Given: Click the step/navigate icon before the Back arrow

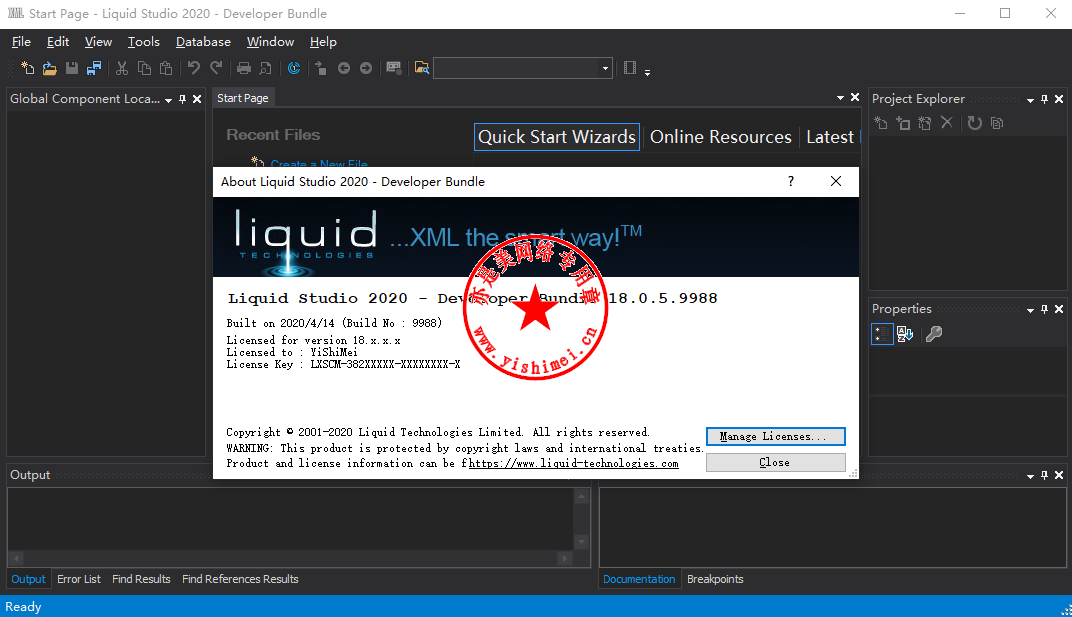Looking at the screenshot, I should click(x=321, y=68).
